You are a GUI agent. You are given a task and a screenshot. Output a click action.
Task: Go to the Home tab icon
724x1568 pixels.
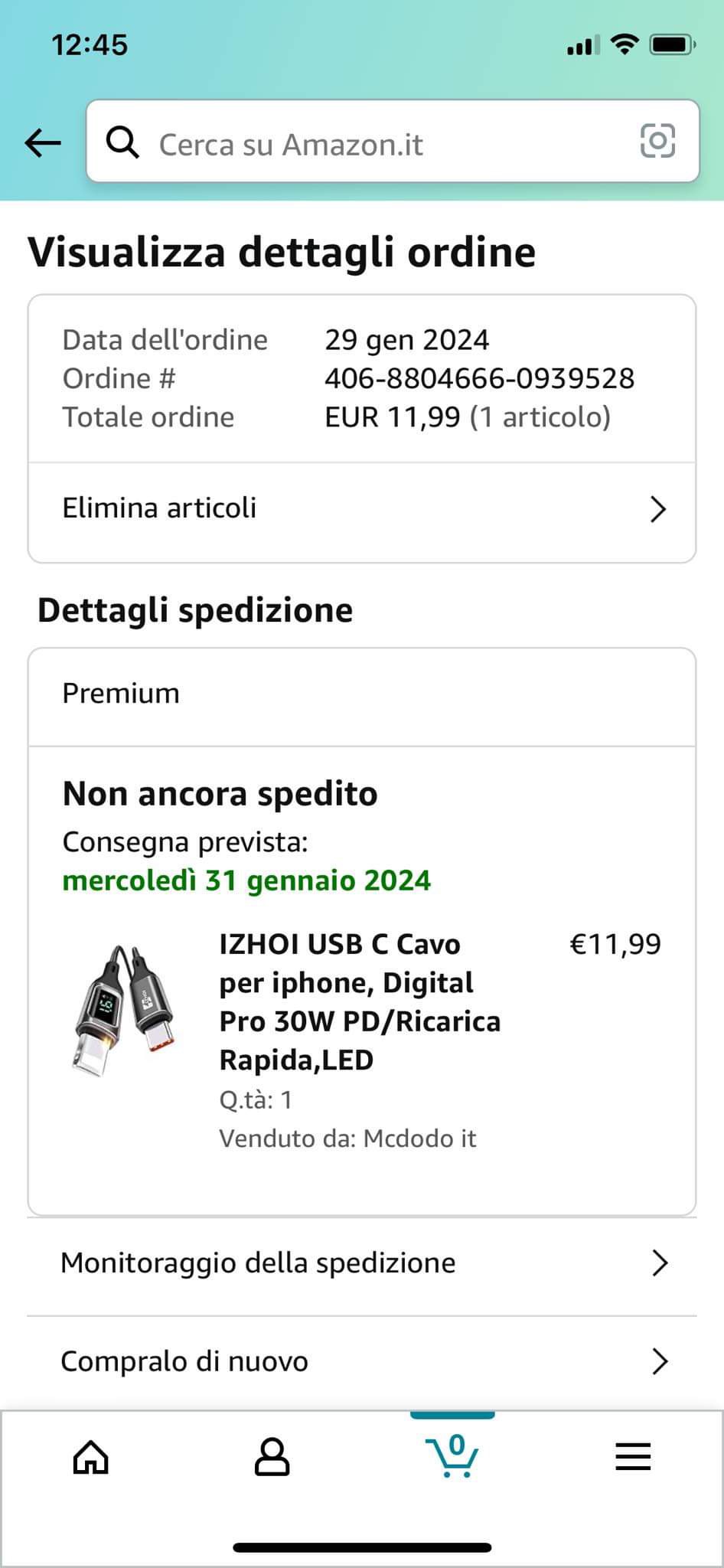(x=90, y=1456)
